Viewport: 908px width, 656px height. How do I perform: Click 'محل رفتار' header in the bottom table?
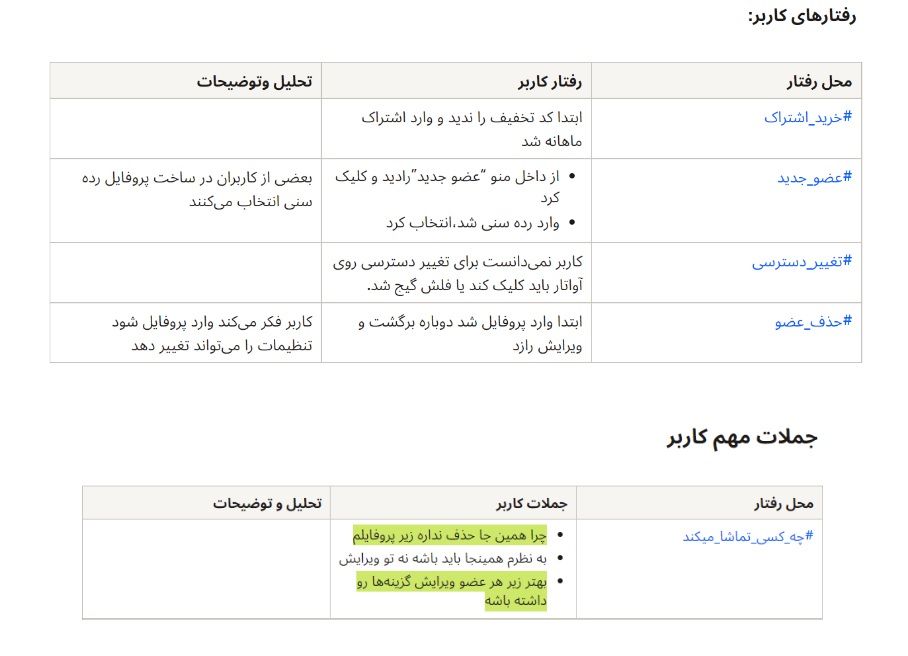783,503
